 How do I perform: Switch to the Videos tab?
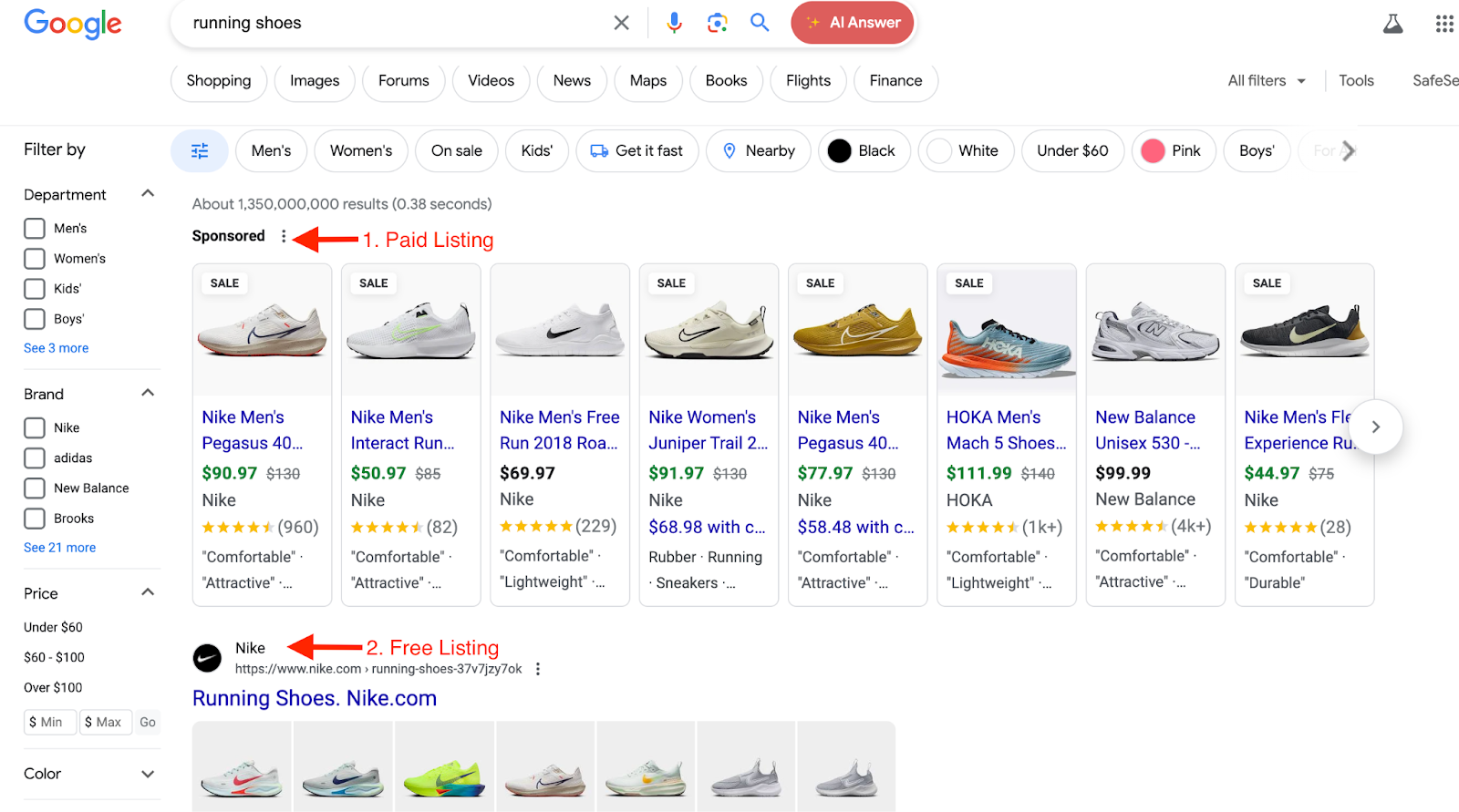(492, 81)
